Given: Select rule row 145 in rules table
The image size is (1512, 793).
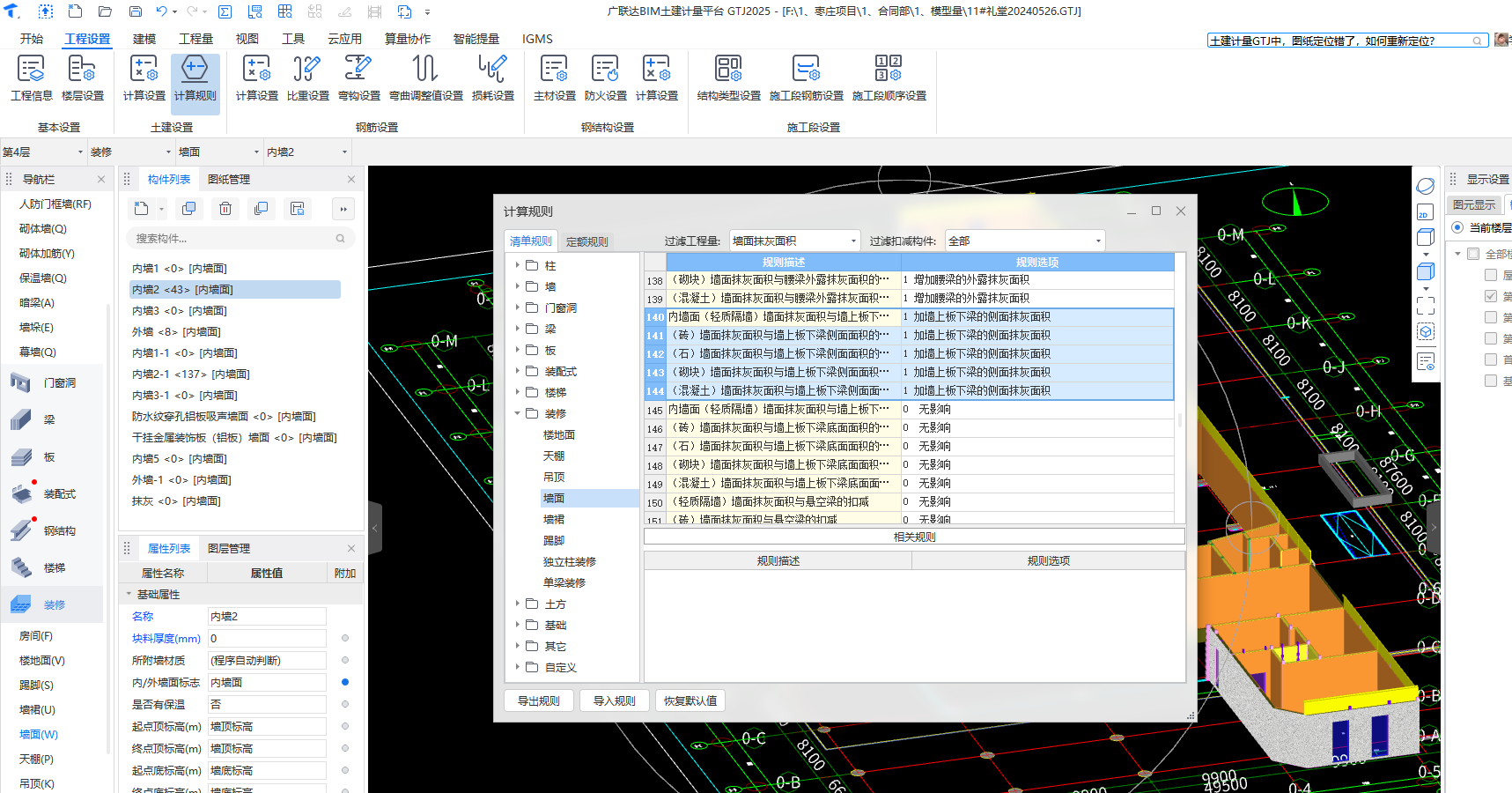Looking at the screenshot, I should coord(909,409).
